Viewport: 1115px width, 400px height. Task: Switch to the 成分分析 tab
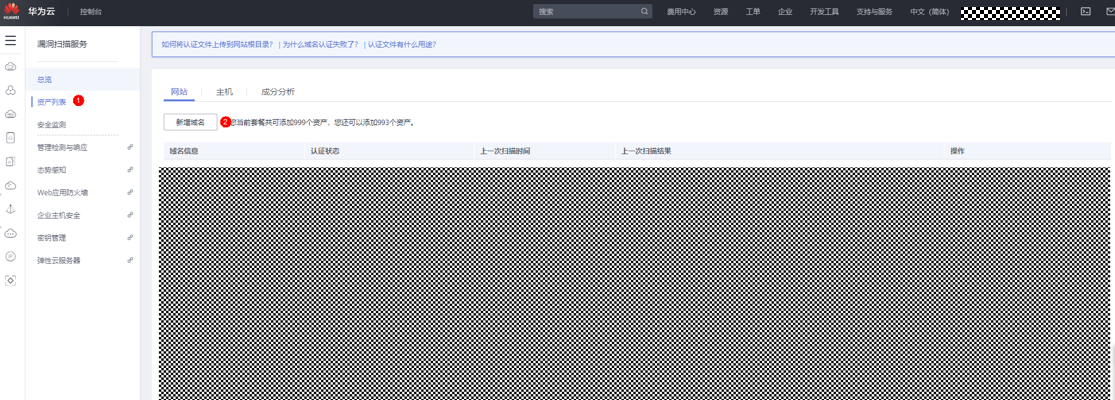[278, 92]
